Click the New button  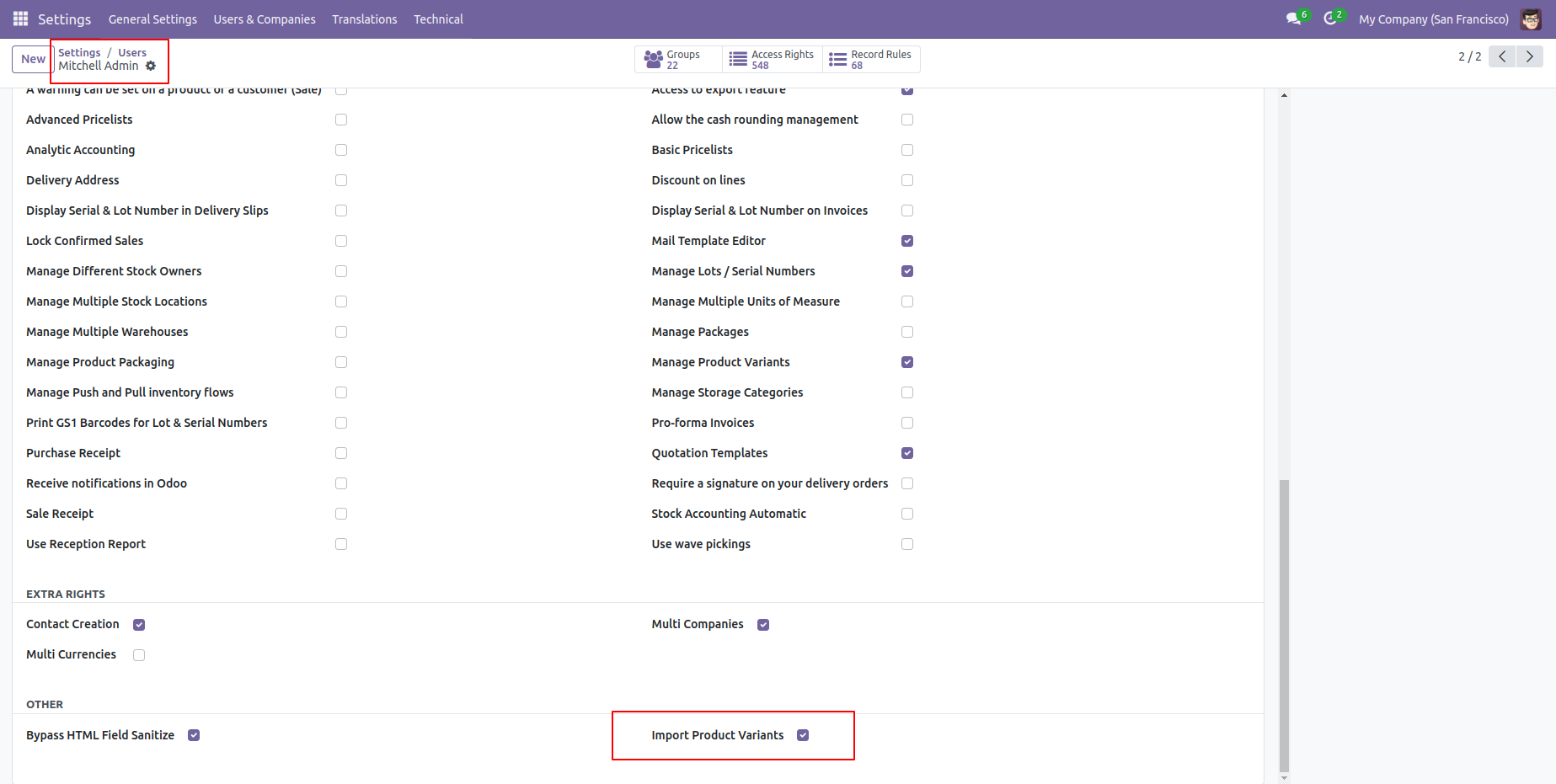pos(32,58)
